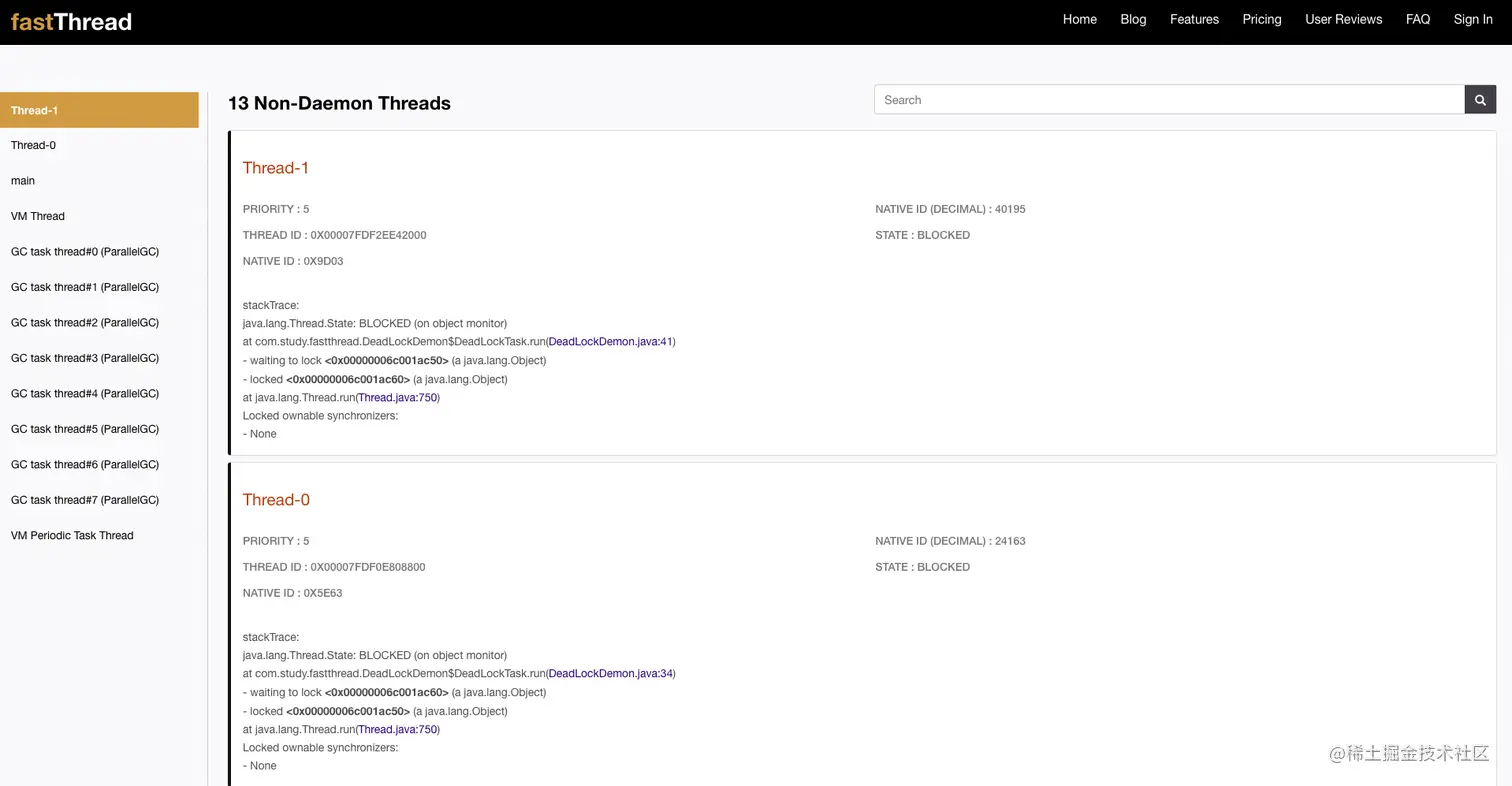
Task: Select GC task thread#0 (ParallelGC)
Action: pos(99,252)
